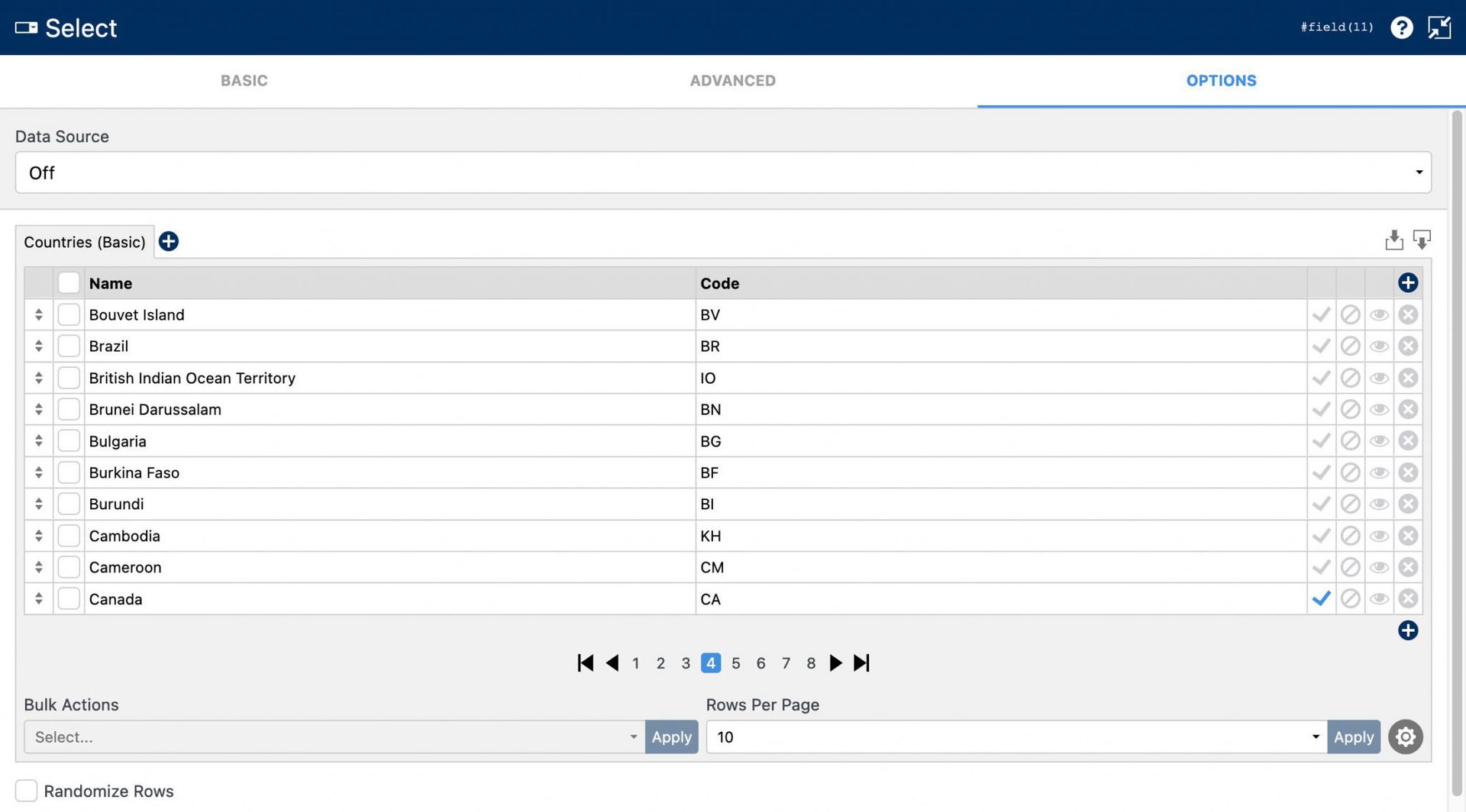This screenshot has height=812, width=1466.
Task: Jump to last page of options
Action: click(x=861, y=663)
